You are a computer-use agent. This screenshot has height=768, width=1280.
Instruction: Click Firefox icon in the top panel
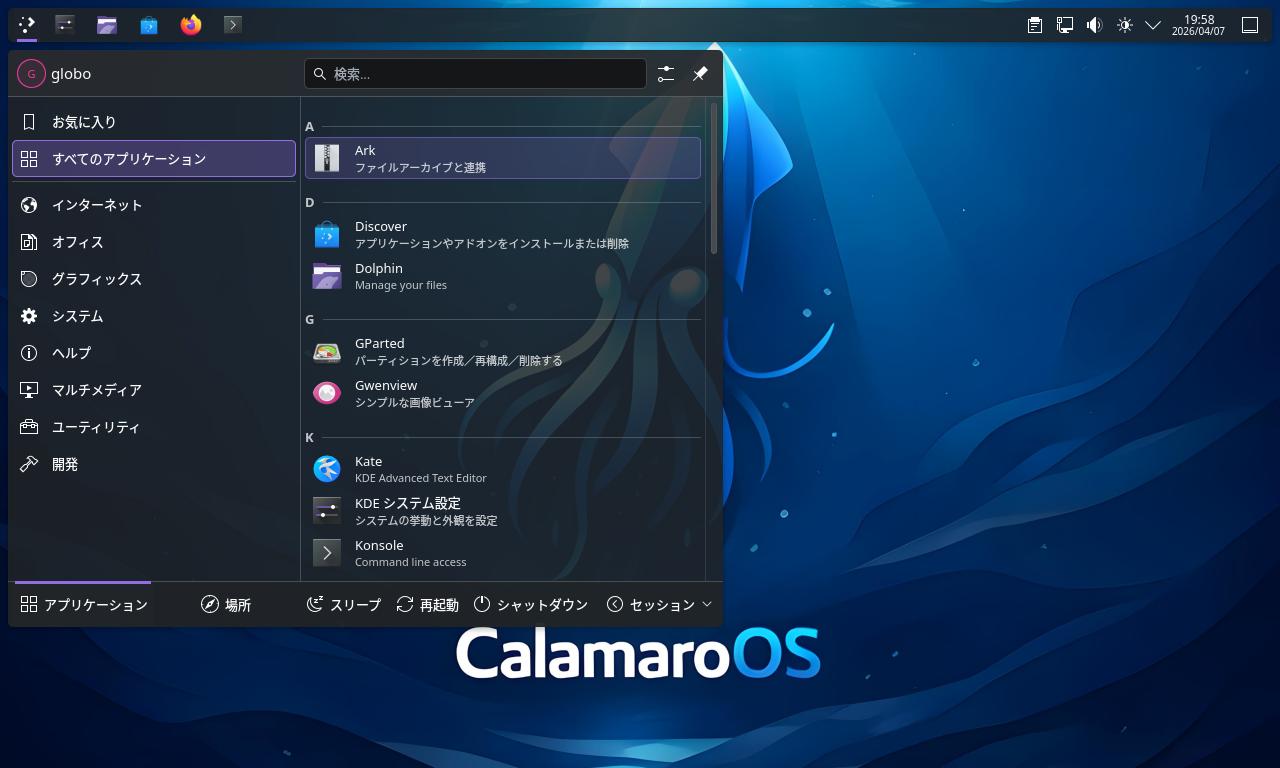[191, 25]
